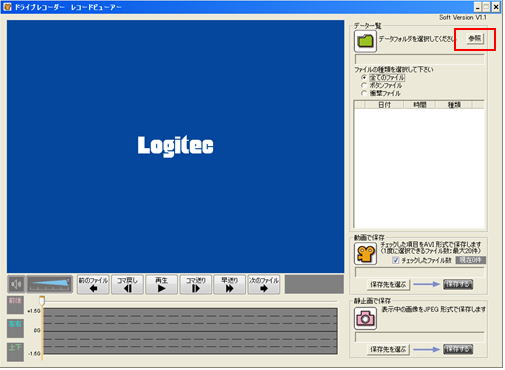Toggle the チェックしたファイル数 checkbox

395,260
